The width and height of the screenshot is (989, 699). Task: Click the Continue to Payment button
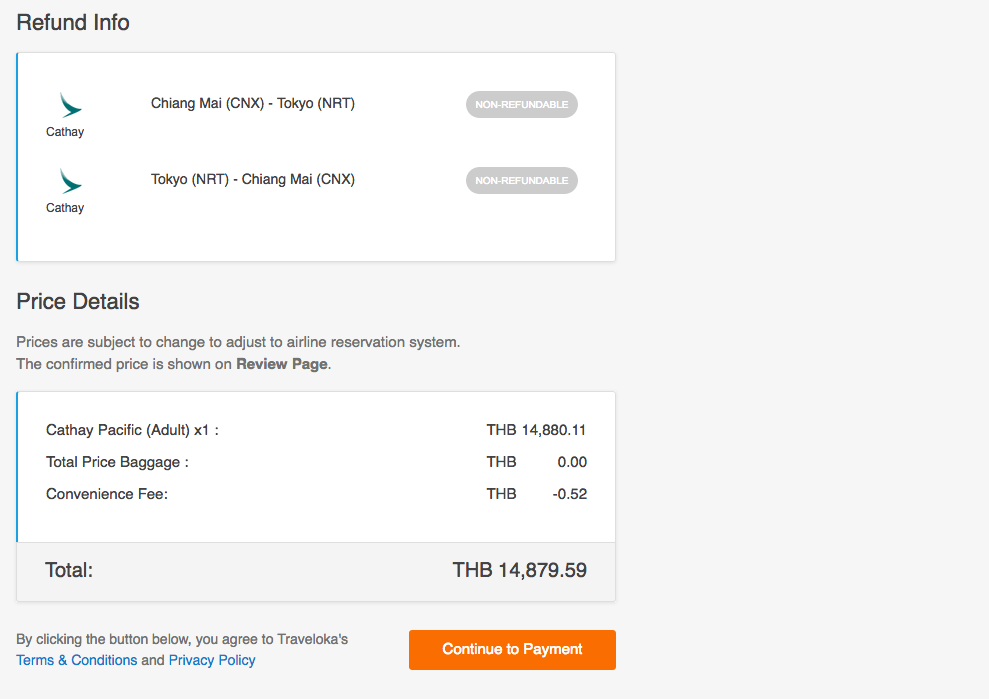point(512,650)
